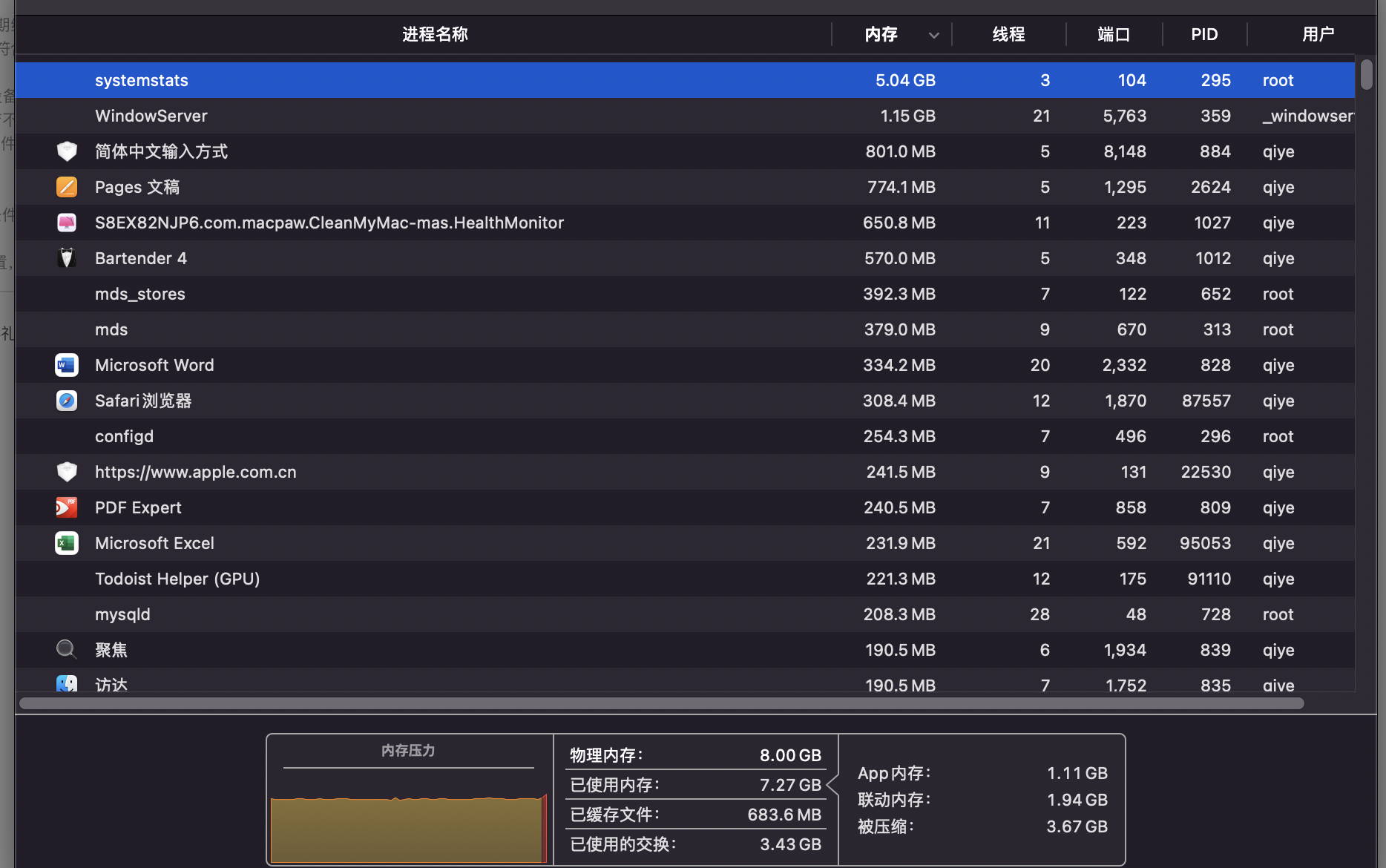The width and height of the screenshot is (1386, 868).
Task: Click the Bartender 4 tuxedo icon
Action: tap(67, 258)
